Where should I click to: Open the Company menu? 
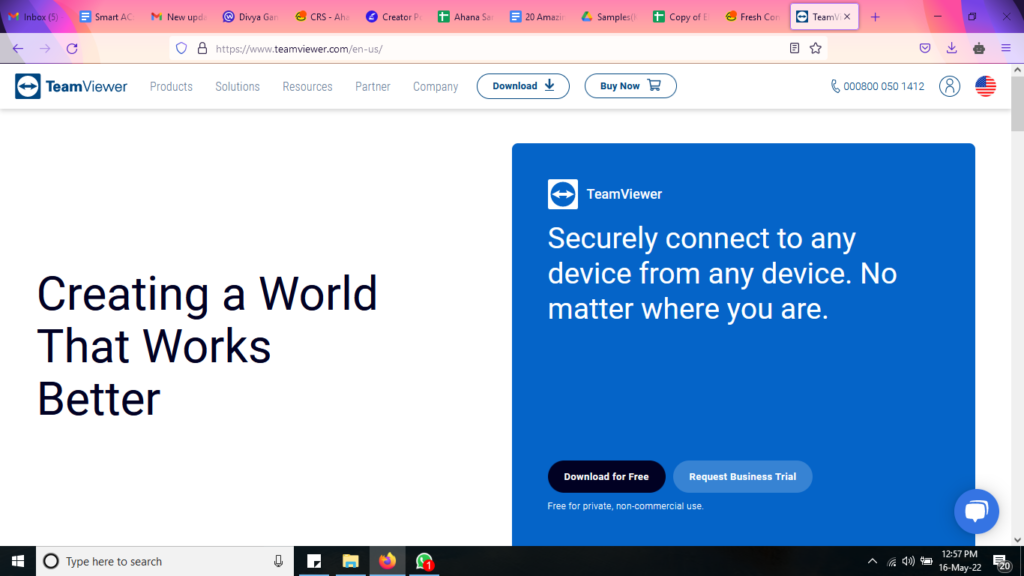pyautogui.click(x=435, y=86)
